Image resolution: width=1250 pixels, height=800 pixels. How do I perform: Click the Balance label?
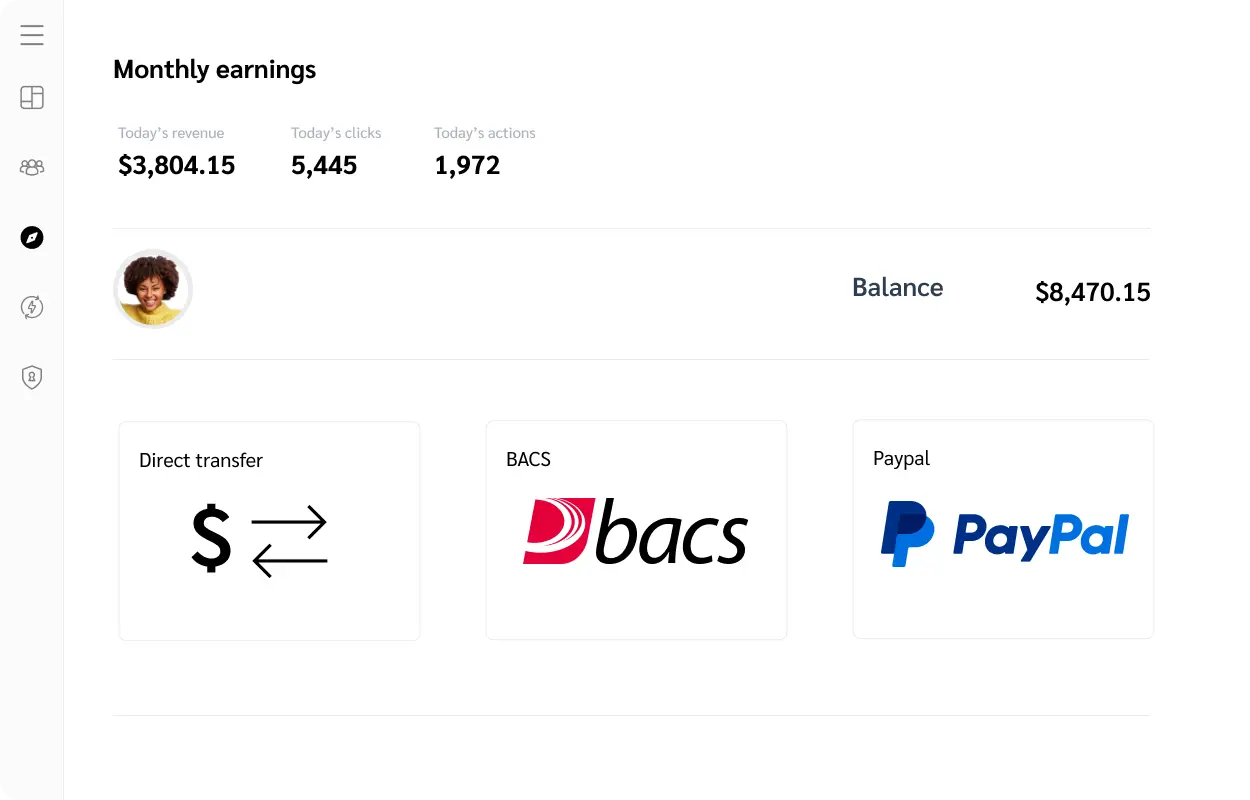[x=897, y=287]
